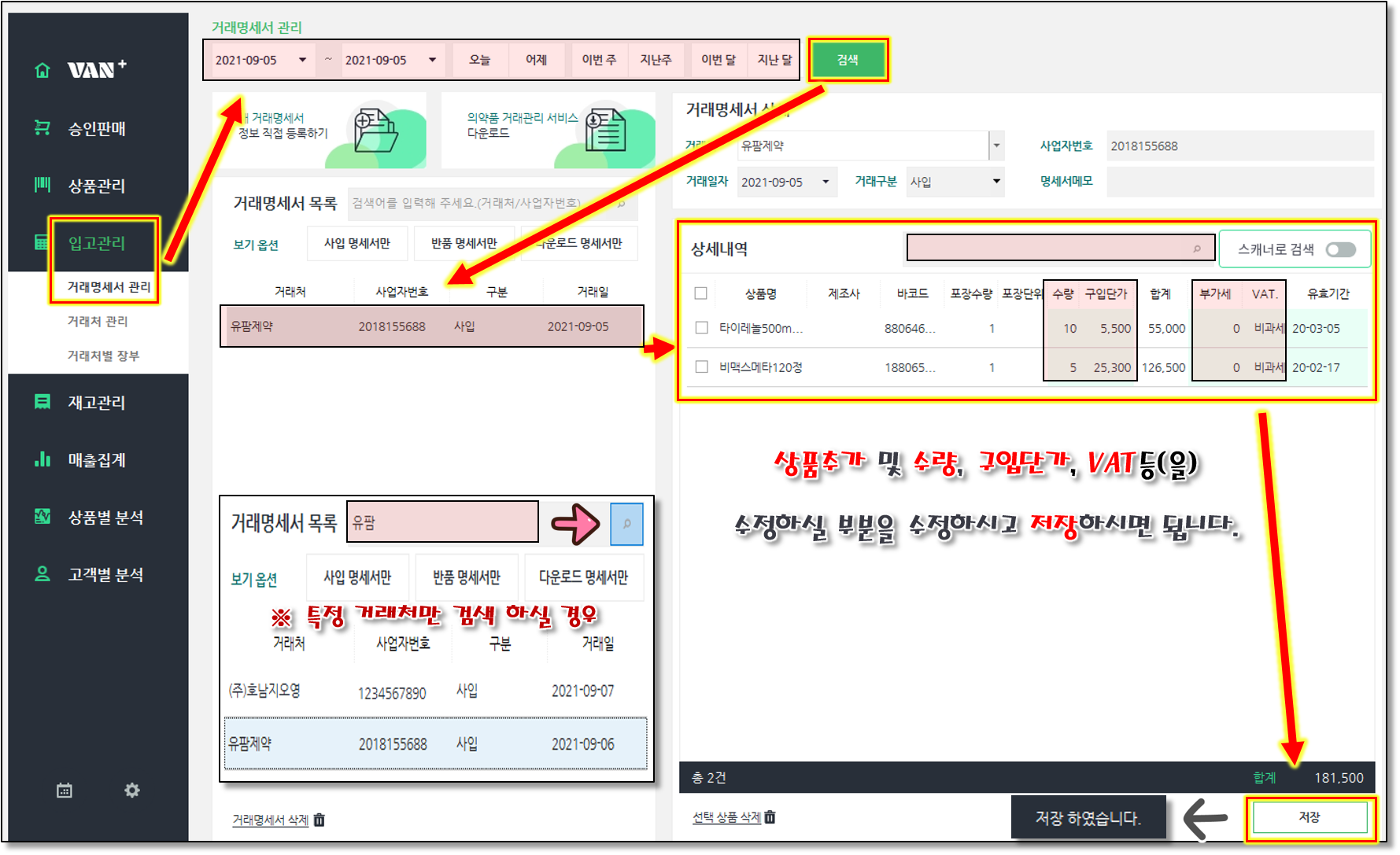Click the 저장 save button
This screenshot has height=855, width=1400.
pos(1309,817)
